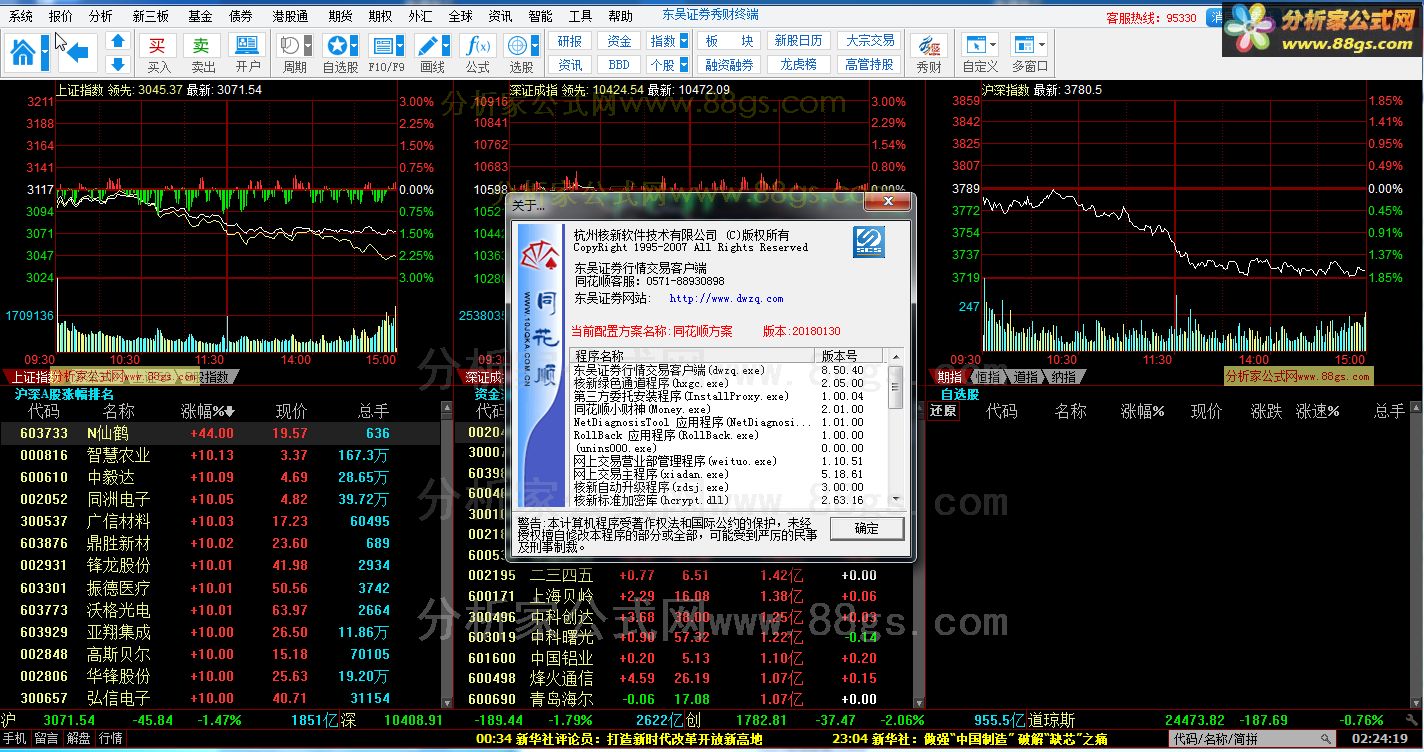This screenshot has width=1424, height=752.
Task: Click the 资讯 toolbar button
Action: 570,64
